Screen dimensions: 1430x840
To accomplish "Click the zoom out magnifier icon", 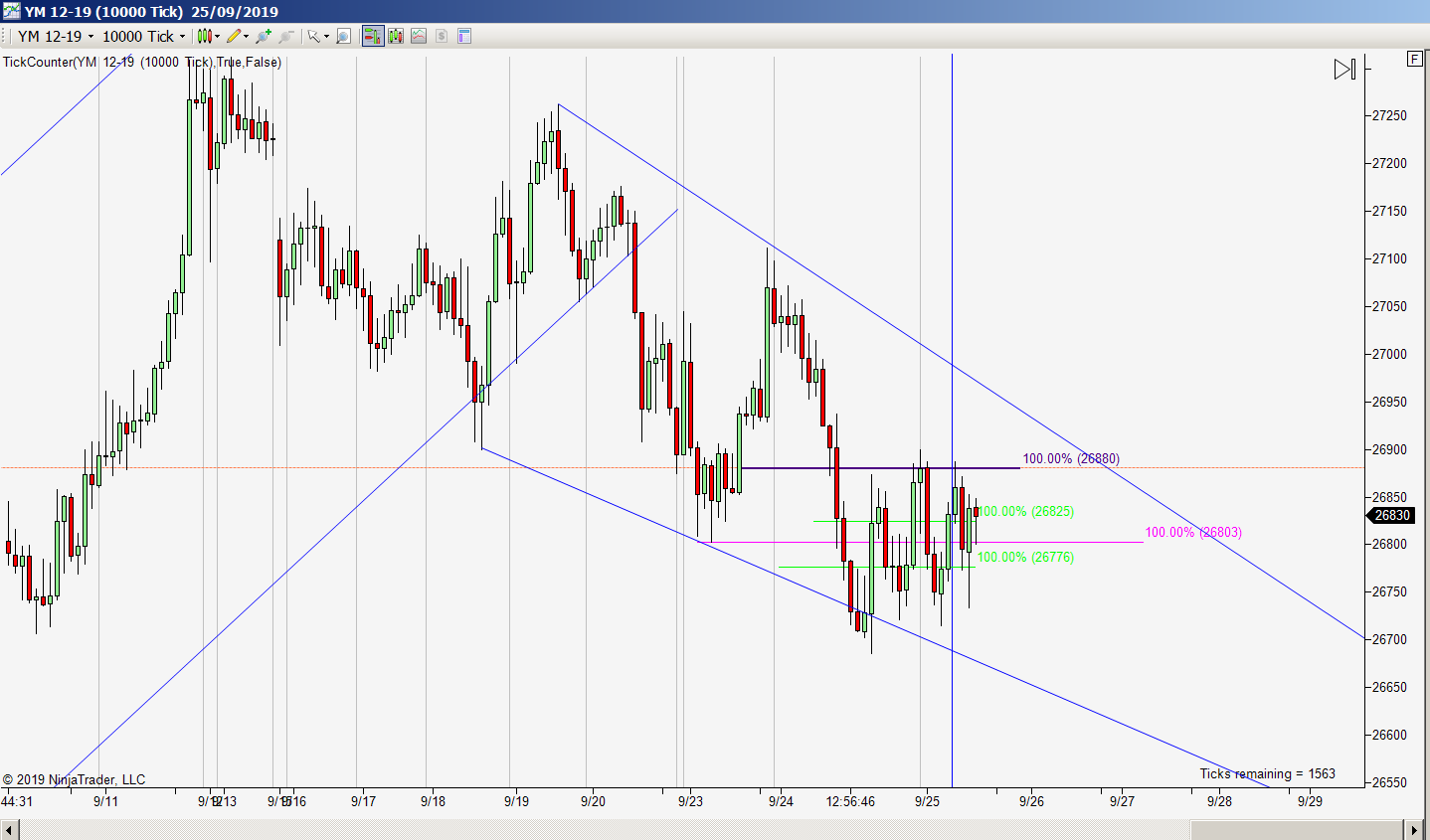I will point(286,36).
